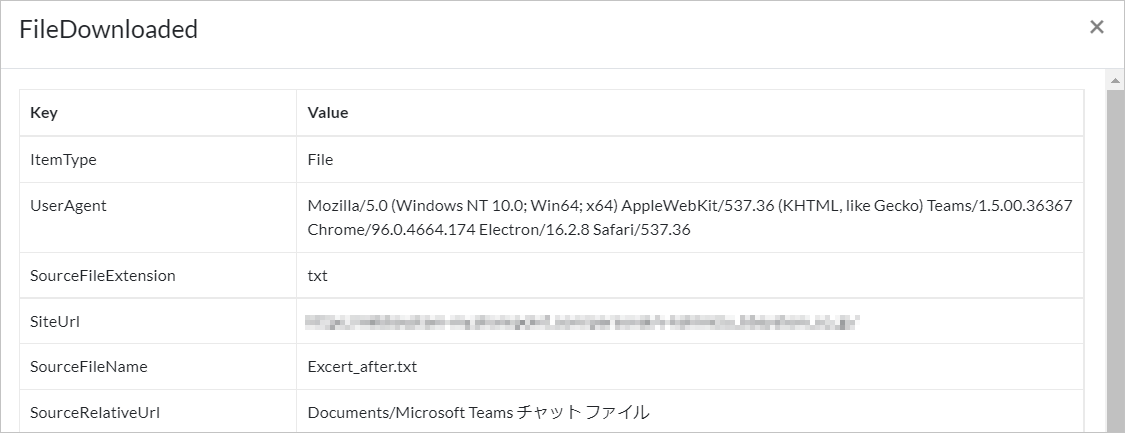Click the scrollbar up arrow
This screenshot has height=433, width=1125.
[x=1115, y=80]
